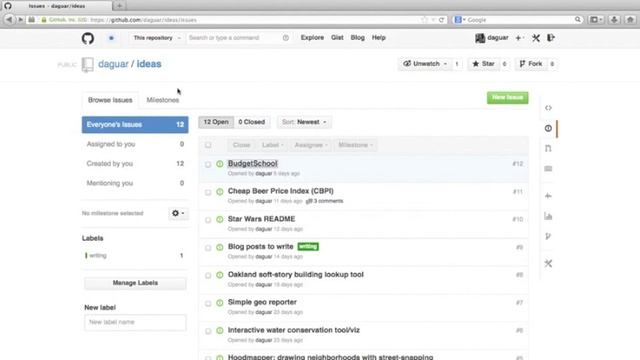This screenshot has width=640, height=360.
Task: Open the BudgetSchool issue
Action: (252, 163)
